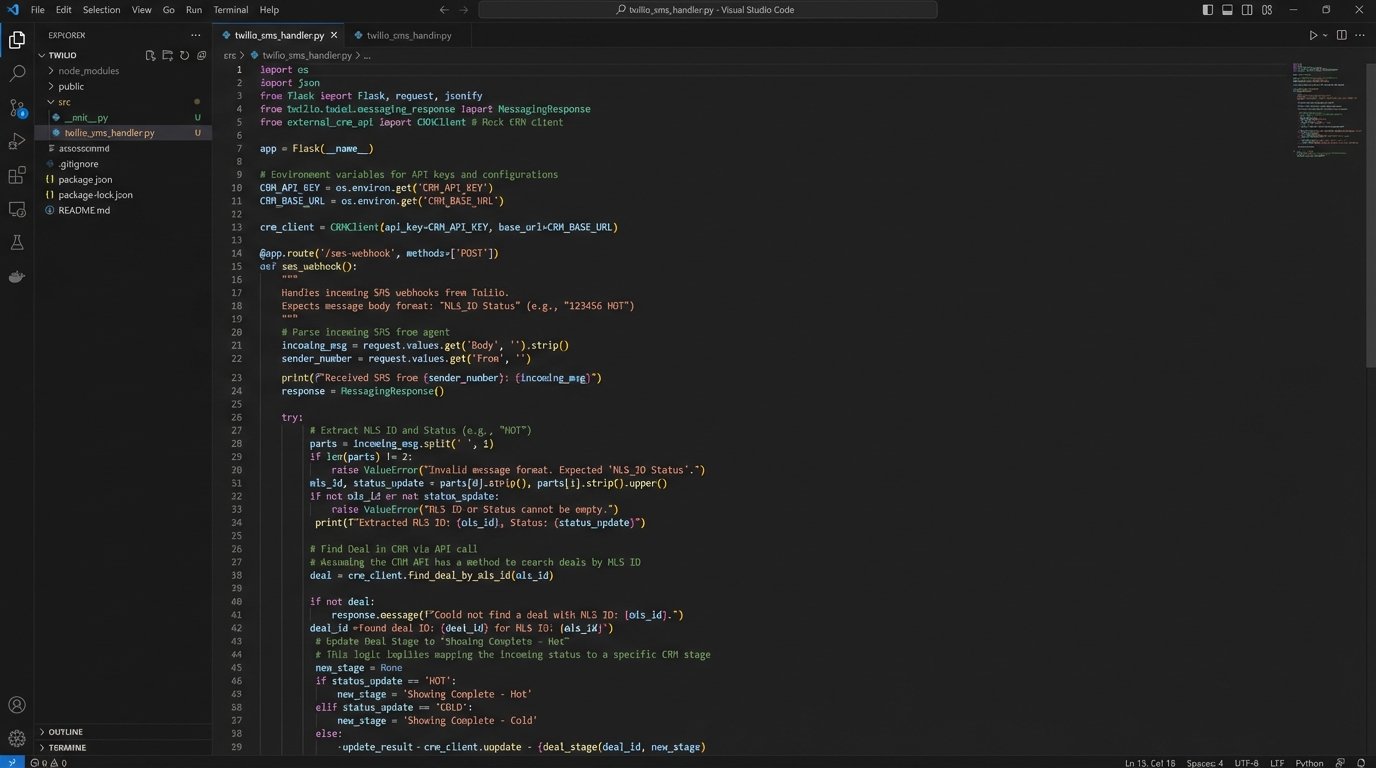This screenshot has height=768, width=1376.
Task: Open the Search view in activity bar
Action: click(17, 73)
